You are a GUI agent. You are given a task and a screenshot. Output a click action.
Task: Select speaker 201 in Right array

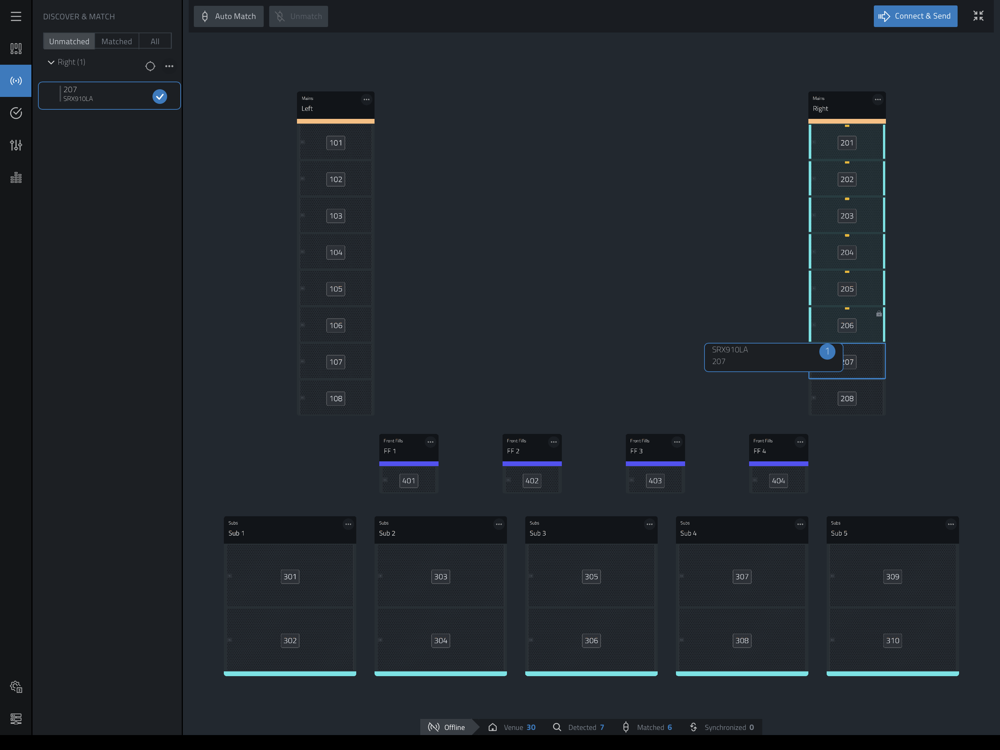coord(847,143)
